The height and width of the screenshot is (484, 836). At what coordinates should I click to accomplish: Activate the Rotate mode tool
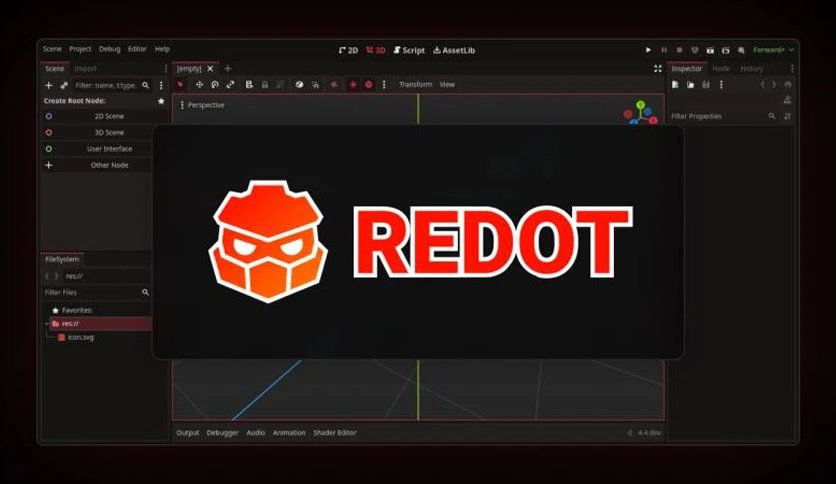(x=215, y=84)
